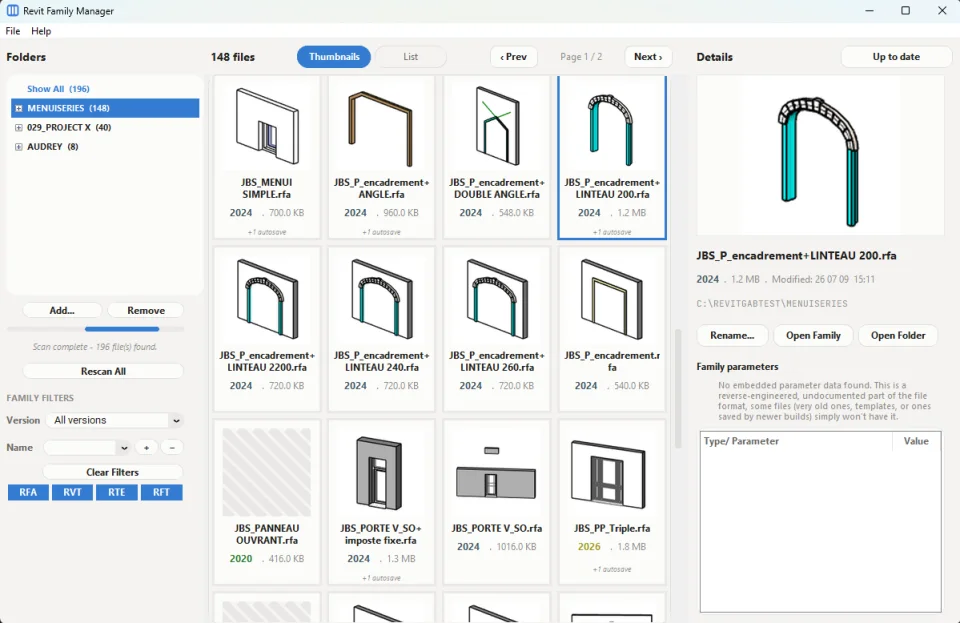Toggle the RVT file type filter
Image resolution: width=960 pixels, height=623 pixels.
tap(72, 492)
